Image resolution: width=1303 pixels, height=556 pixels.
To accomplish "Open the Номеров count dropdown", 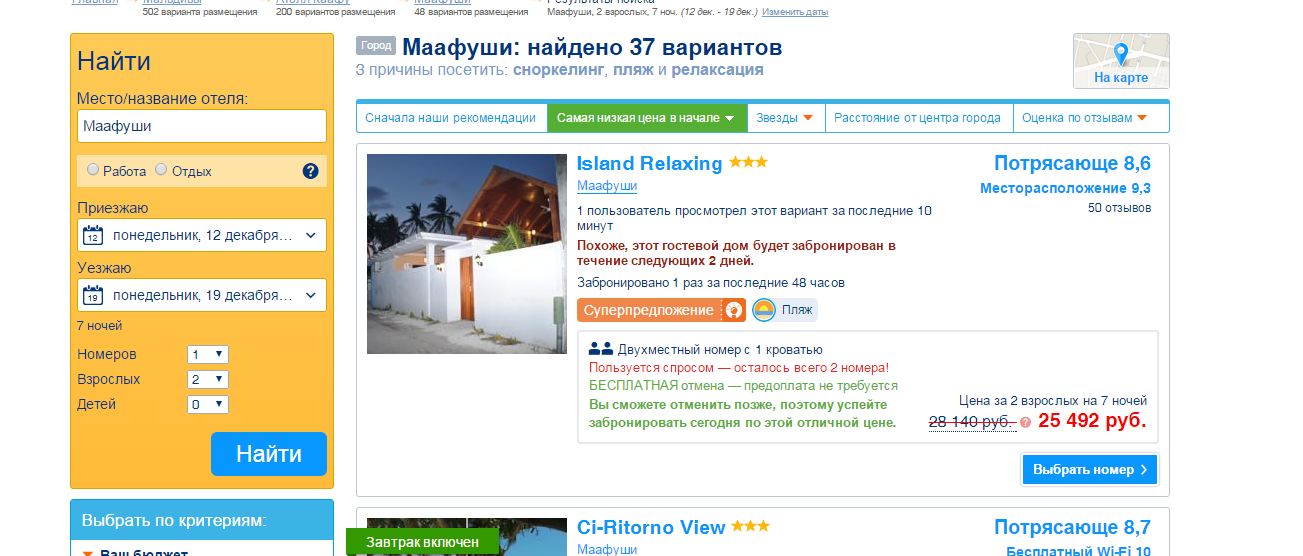I will (208, 354).
